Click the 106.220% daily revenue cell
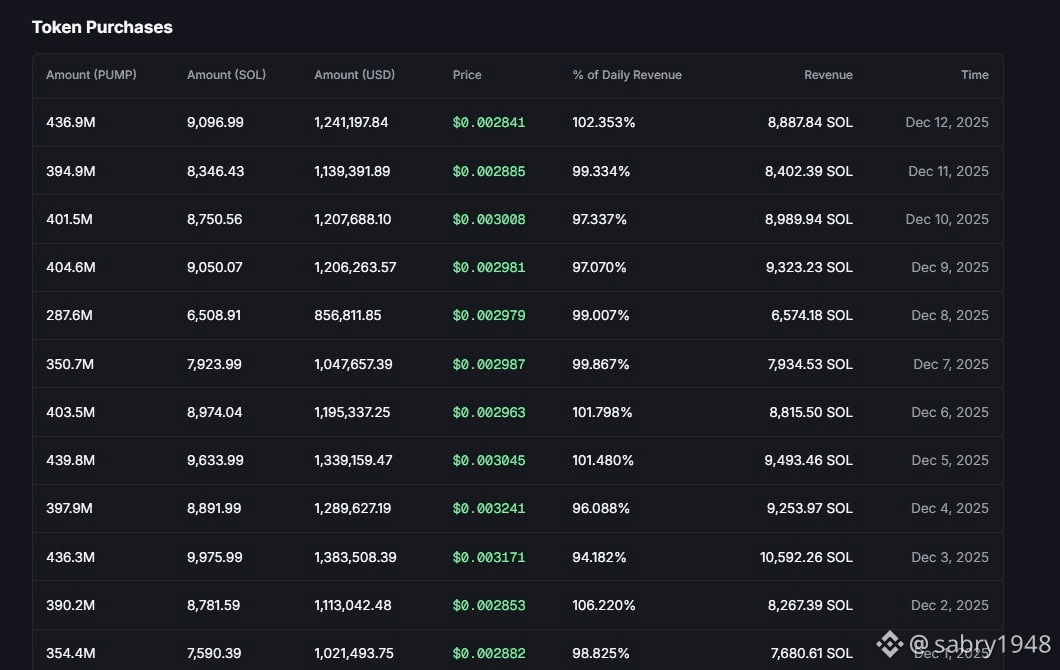 tap(604, 605)
